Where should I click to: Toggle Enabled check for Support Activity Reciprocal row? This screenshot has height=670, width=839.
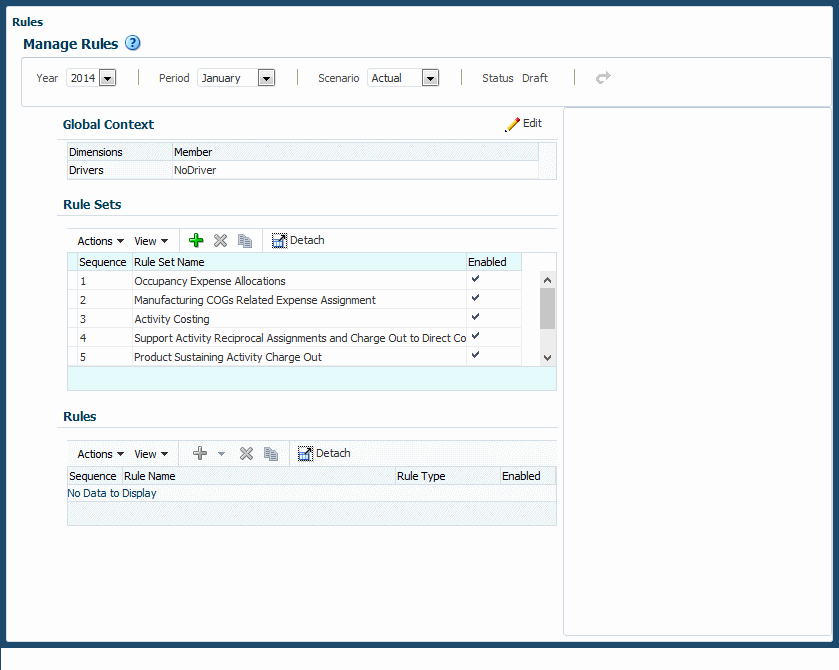click(x=475, y=336)
